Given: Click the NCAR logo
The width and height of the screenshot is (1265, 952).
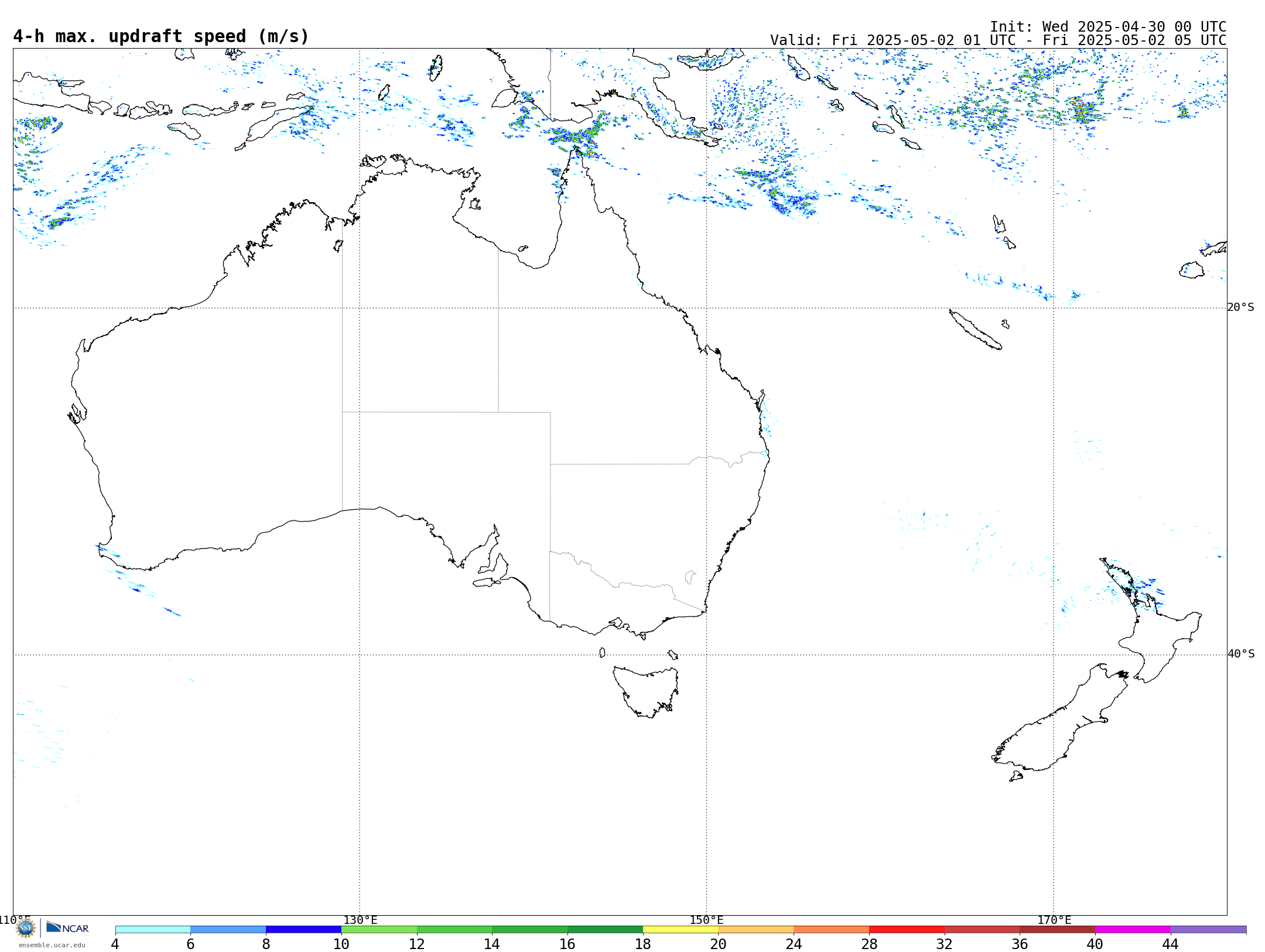Looking at the screenshot, I should click(67, 927).
